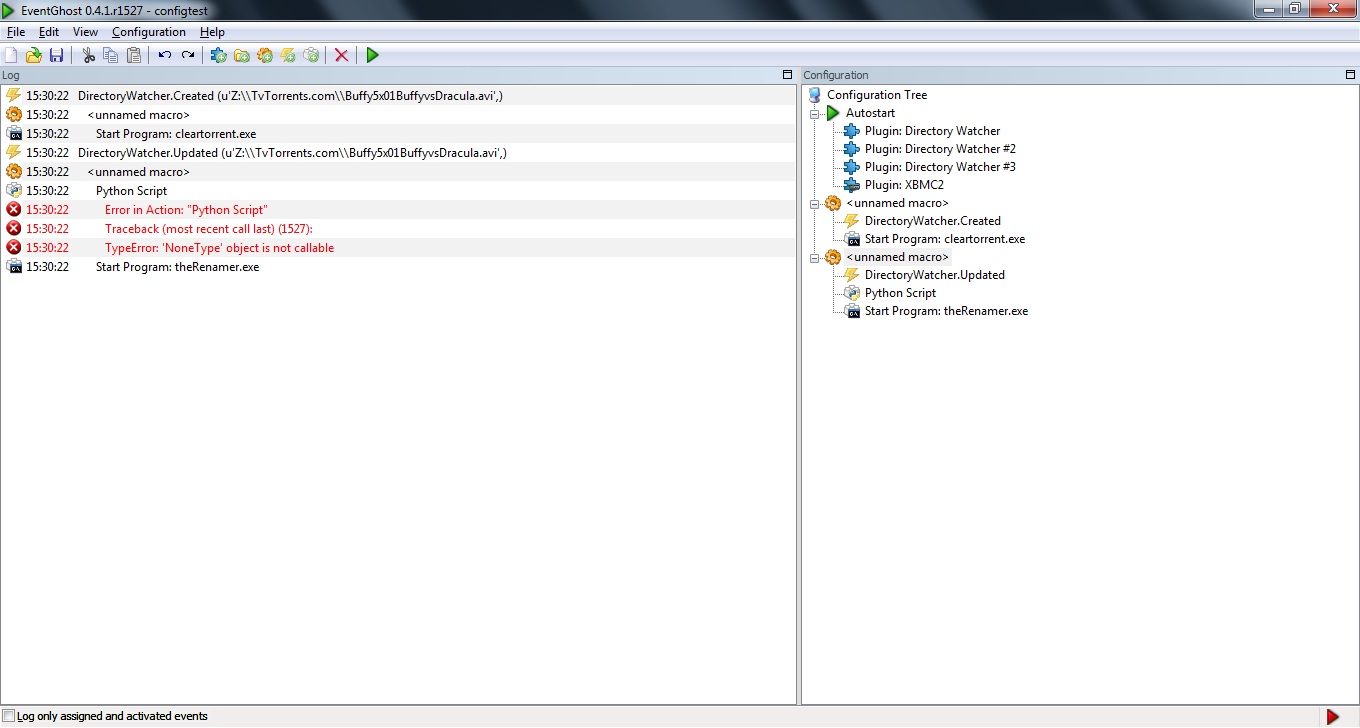
Task: Maximize the Log panel with its box button
Action: pos(787,75)
